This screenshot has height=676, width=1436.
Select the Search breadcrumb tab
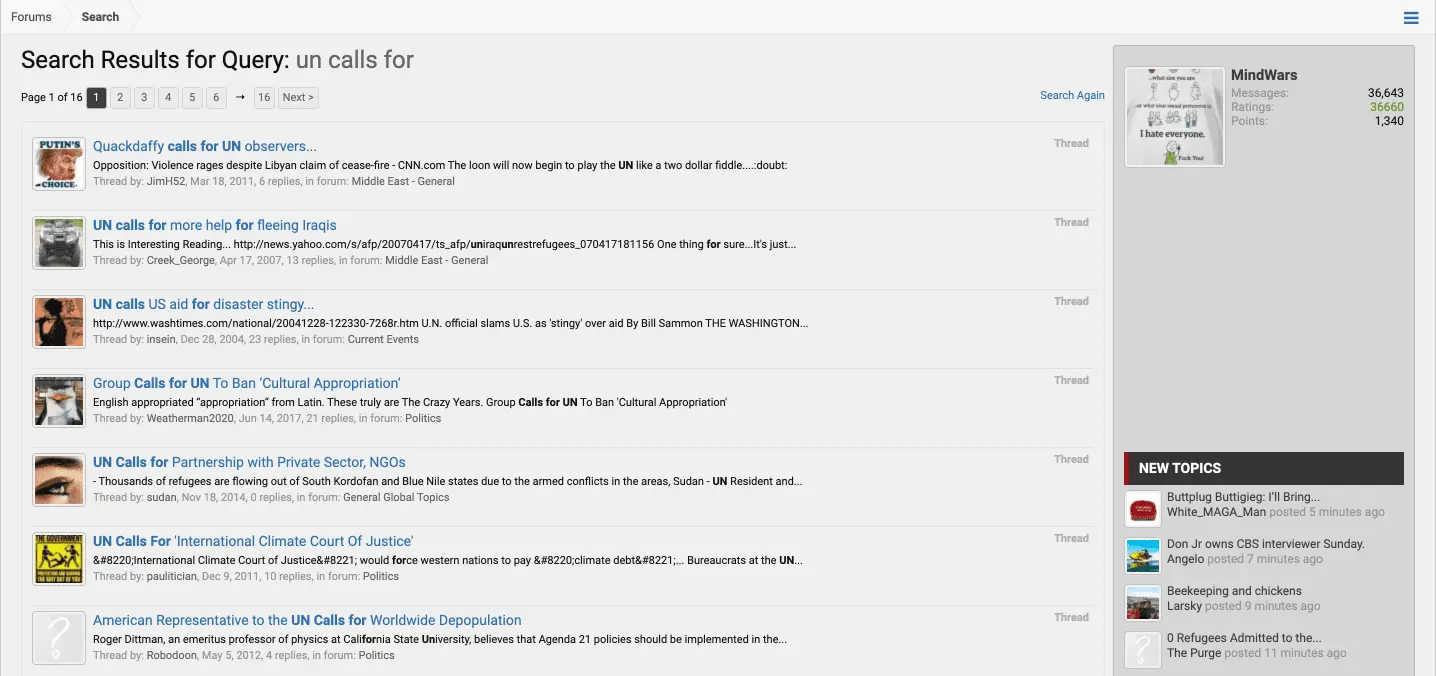pos(100,17)
